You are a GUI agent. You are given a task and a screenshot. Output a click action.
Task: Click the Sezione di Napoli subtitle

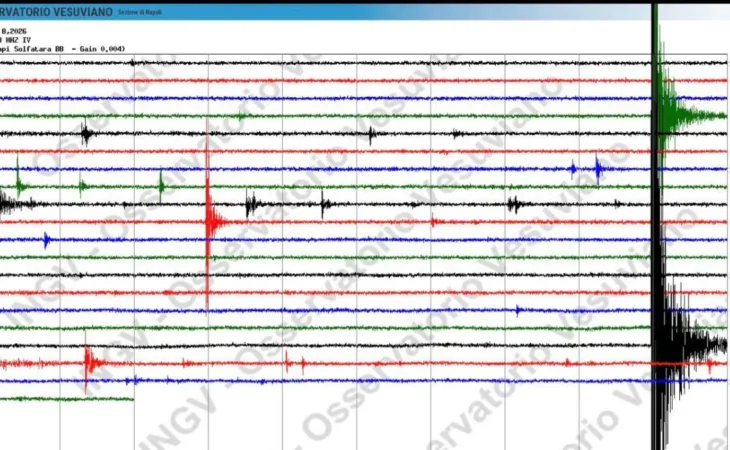point(139,12)
